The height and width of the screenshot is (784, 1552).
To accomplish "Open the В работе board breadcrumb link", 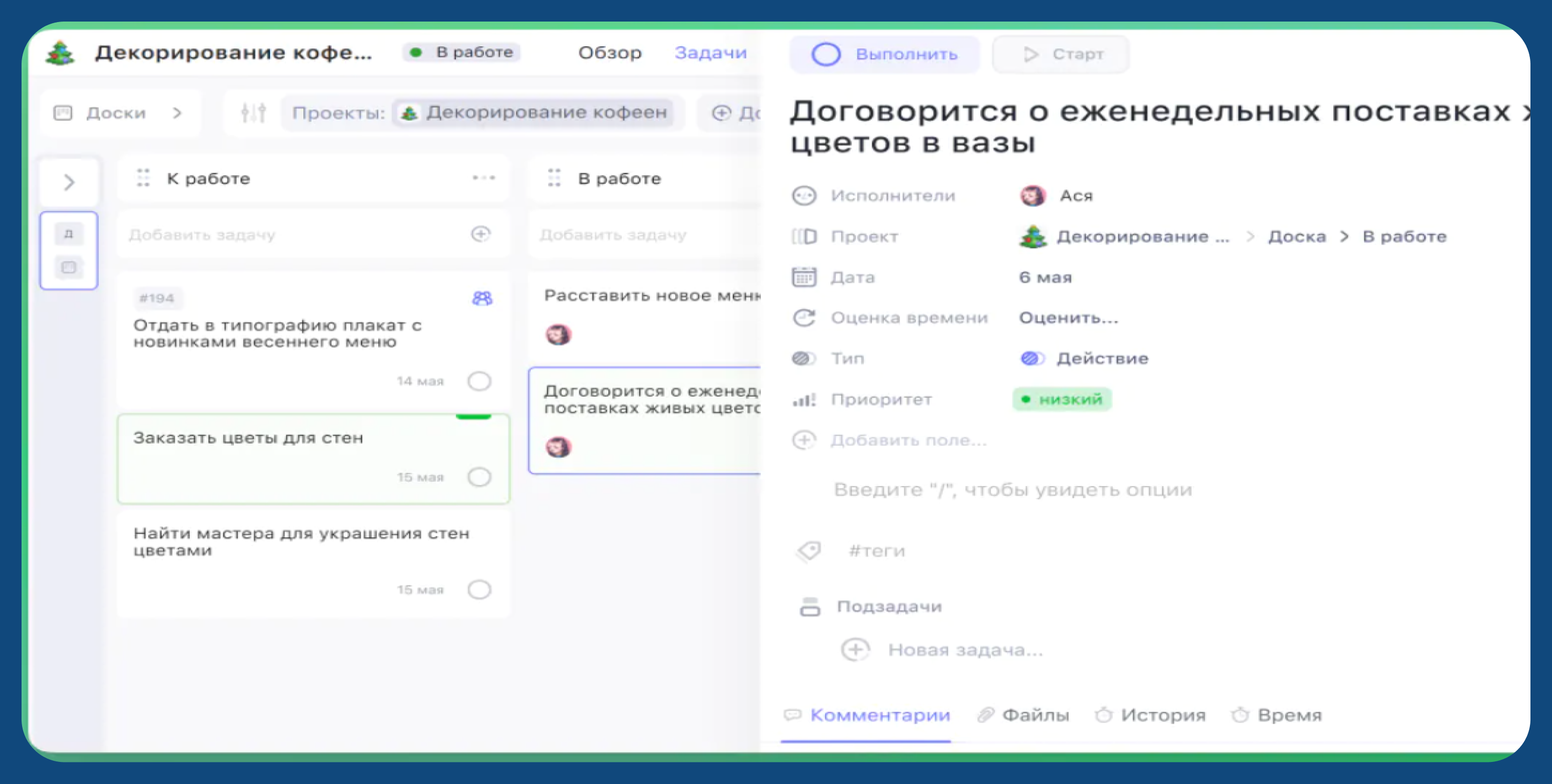I will (x=1404, y=236).
